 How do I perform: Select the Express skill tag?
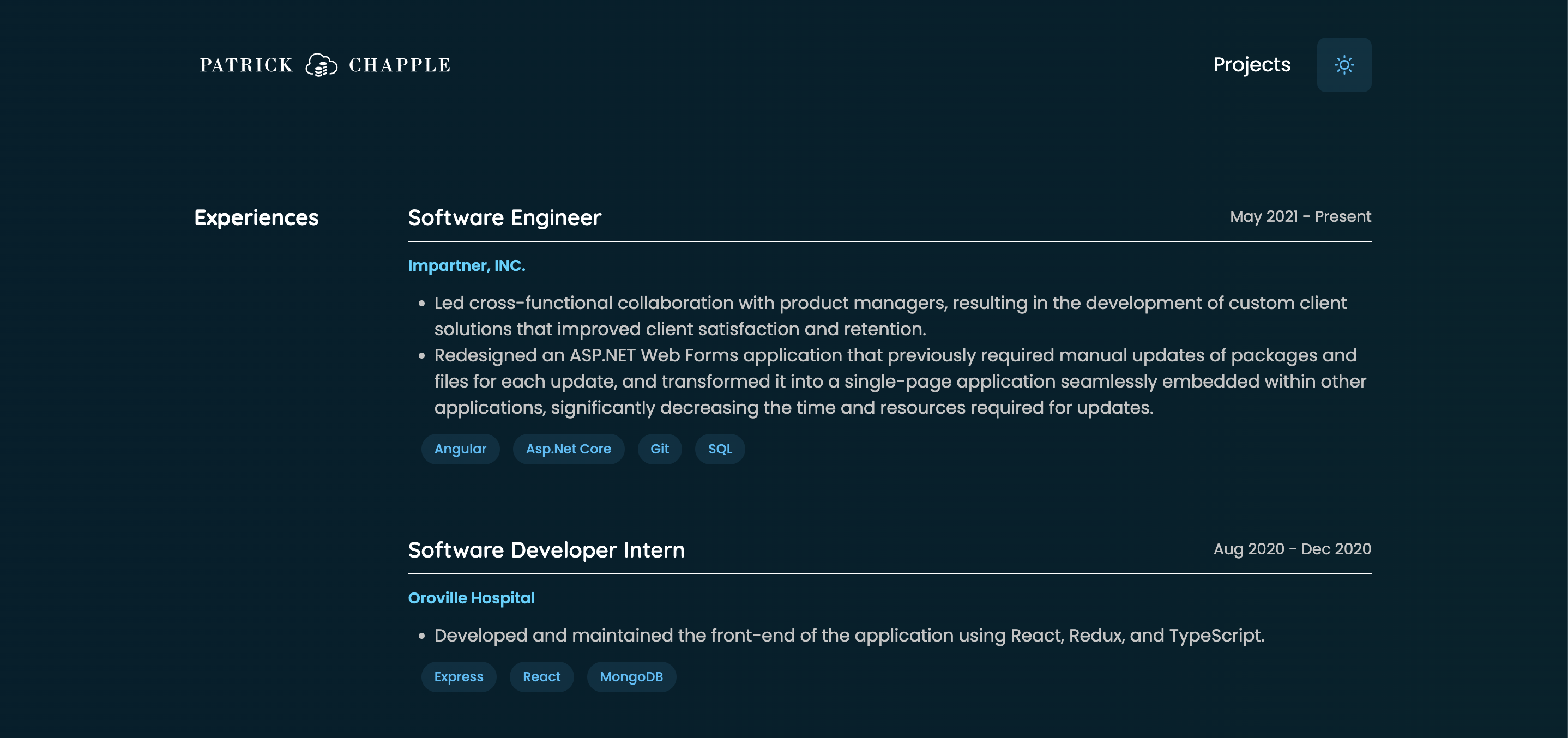(x=459, y=676)
